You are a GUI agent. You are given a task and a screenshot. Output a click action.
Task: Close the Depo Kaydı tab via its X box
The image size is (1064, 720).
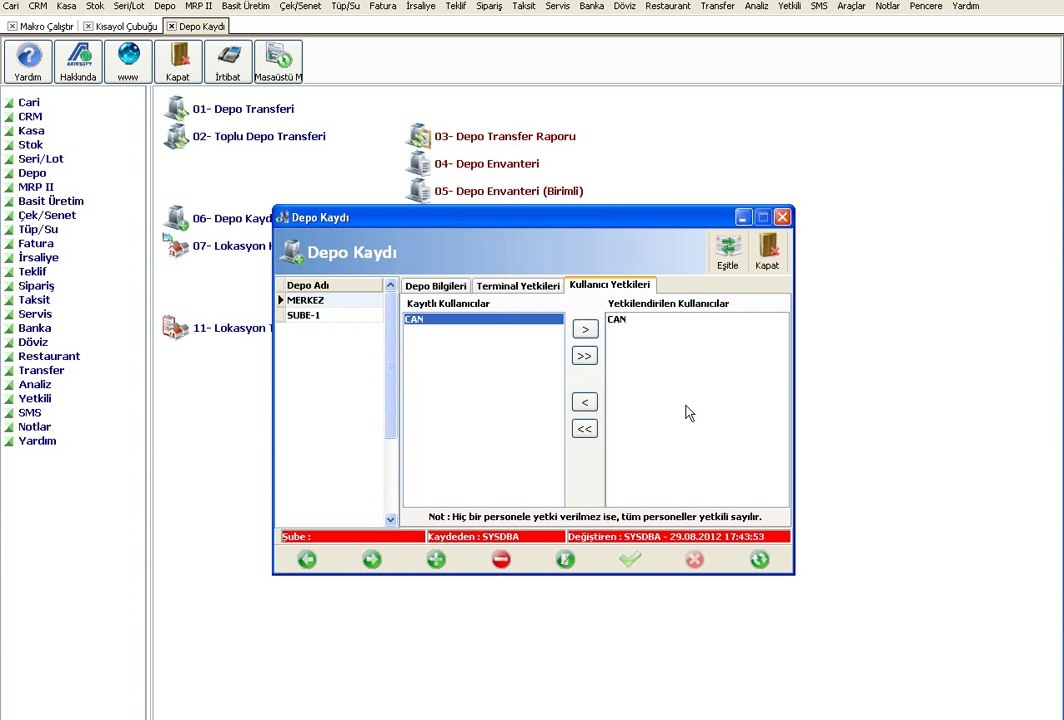[172, 26]
